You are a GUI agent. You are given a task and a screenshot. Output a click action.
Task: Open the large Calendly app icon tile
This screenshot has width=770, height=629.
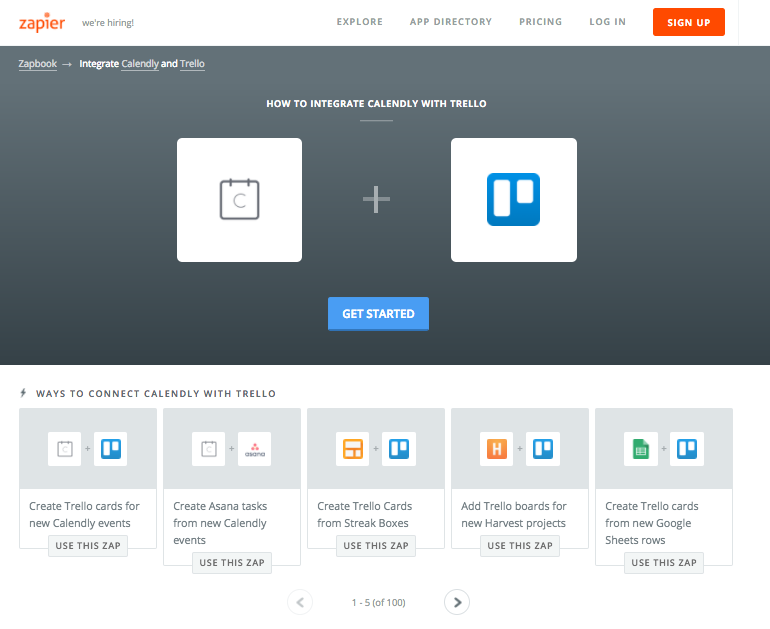pos(240,200)
